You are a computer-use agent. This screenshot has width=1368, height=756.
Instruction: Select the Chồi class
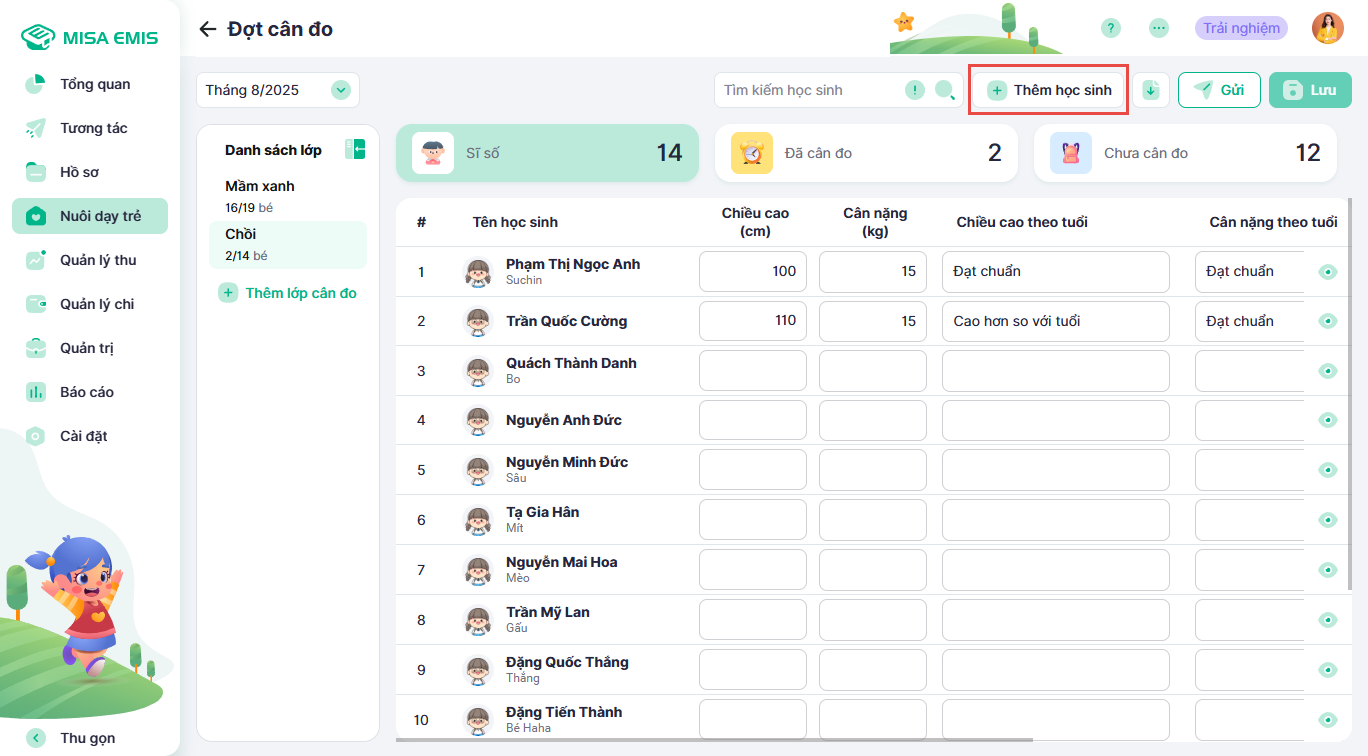(288, 244)
